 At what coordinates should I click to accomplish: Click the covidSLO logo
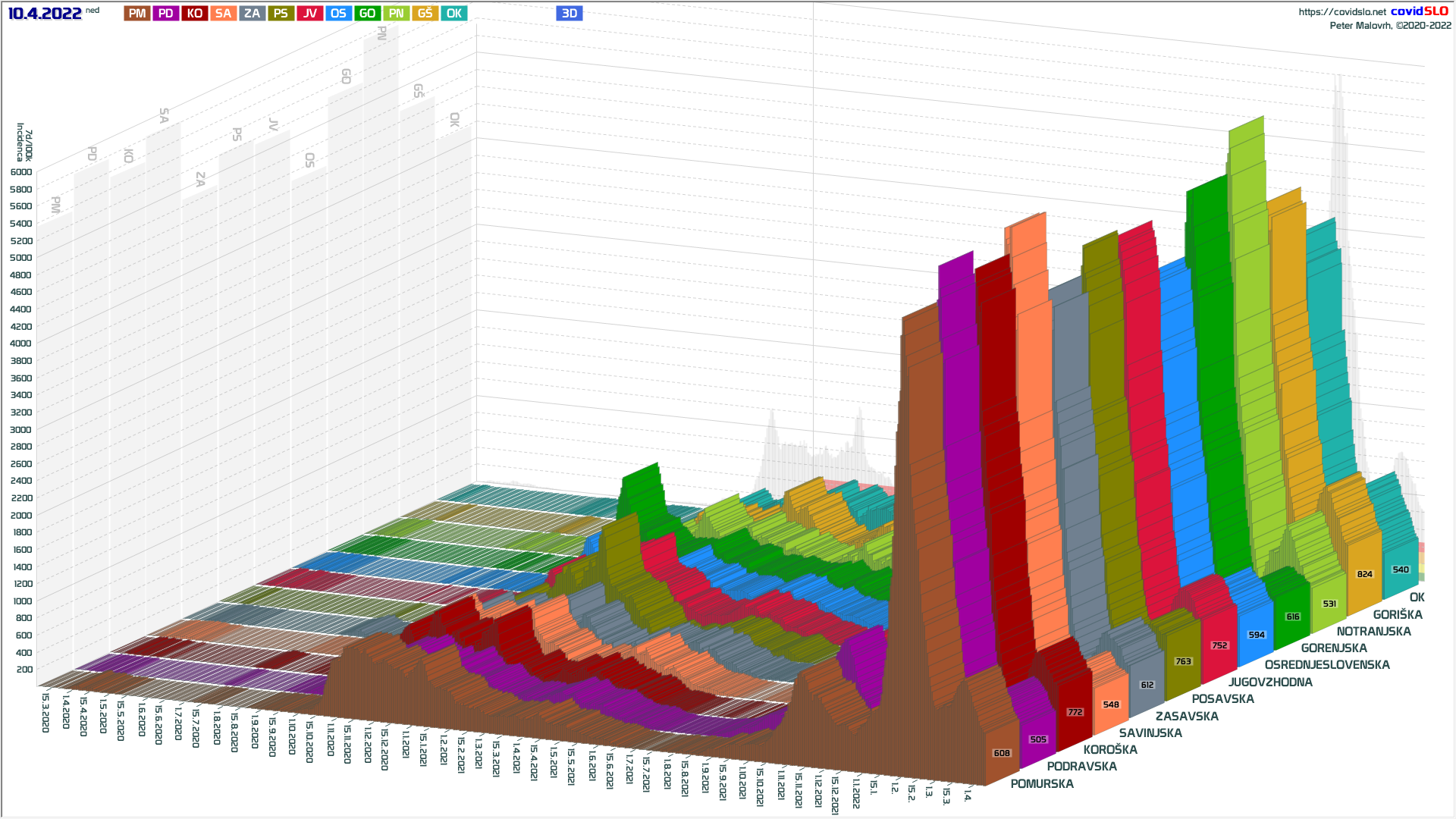coord(1420,11)
